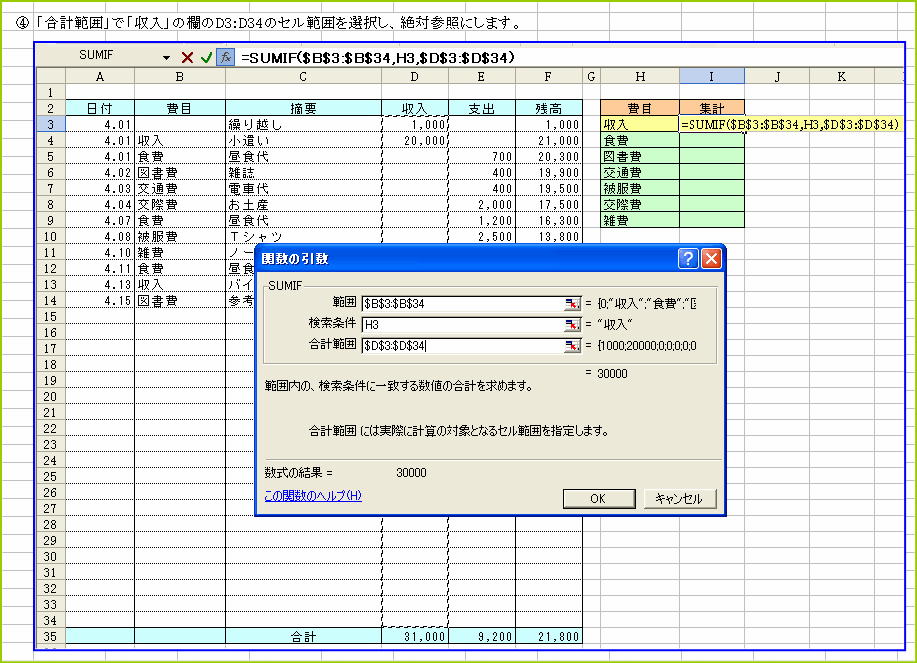Click 雑費 in the H column summary
The height and width of the screenshot is (663, 917).
[640, 220]
